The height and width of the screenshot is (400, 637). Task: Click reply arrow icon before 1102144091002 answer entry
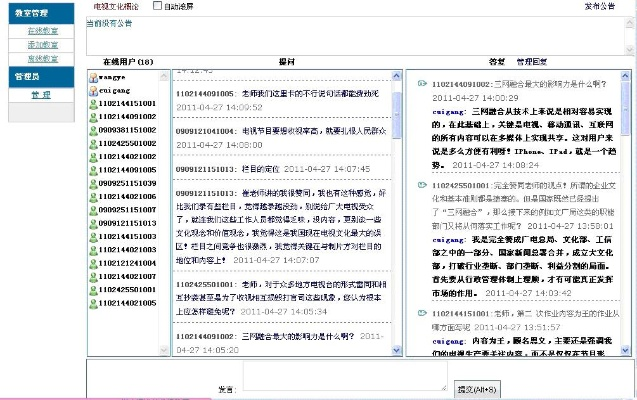(x=422, y=84)
